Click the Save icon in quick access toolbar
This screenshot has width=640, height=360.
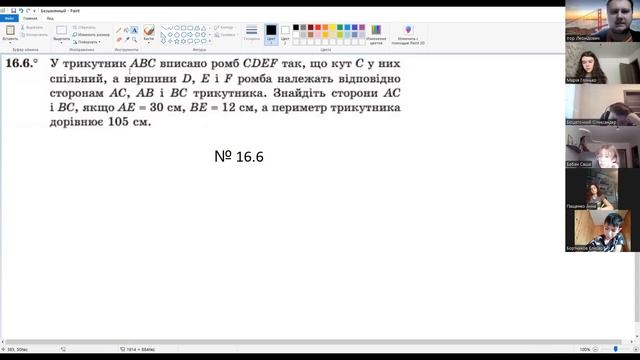13,11
